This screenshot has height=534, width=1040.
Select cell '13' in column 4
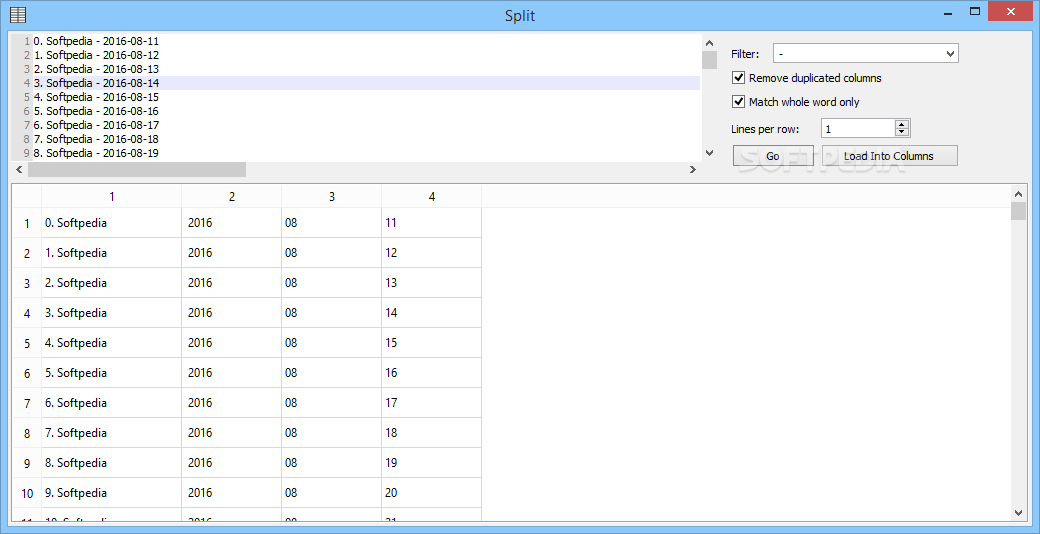point(432,283)
